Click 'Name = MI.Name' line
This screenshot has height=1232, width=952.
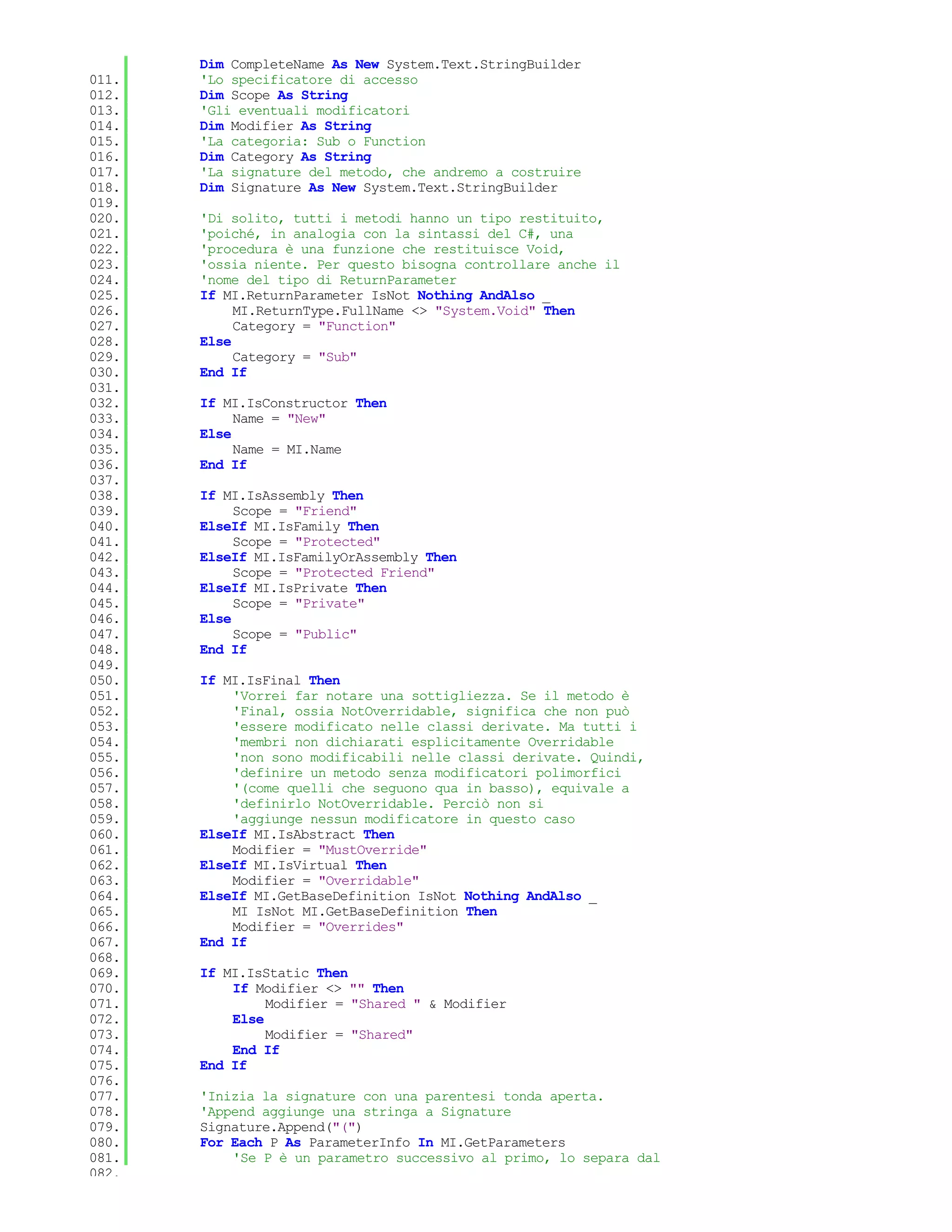pos(286,450)
